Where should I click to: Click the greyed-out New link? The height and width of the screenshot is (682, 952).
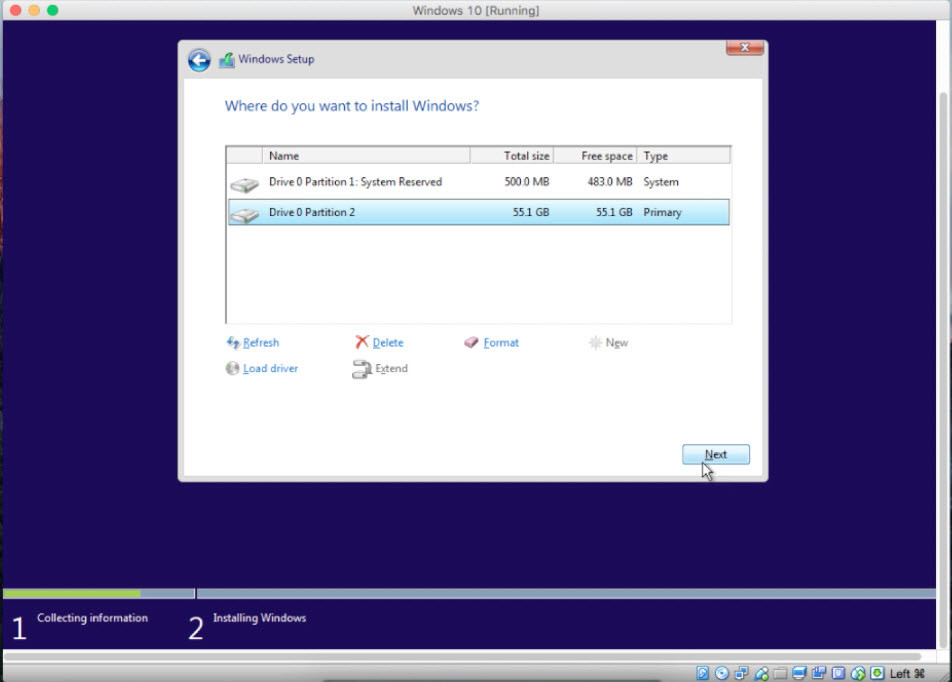click(x=617, y=343)
